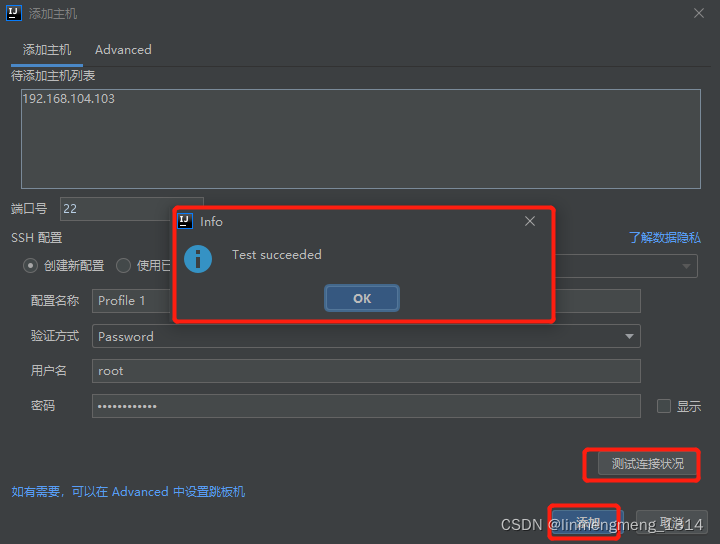This screenshot has height=544, width=720.
Task: Click the host list text area
Action: pos(361,139)
